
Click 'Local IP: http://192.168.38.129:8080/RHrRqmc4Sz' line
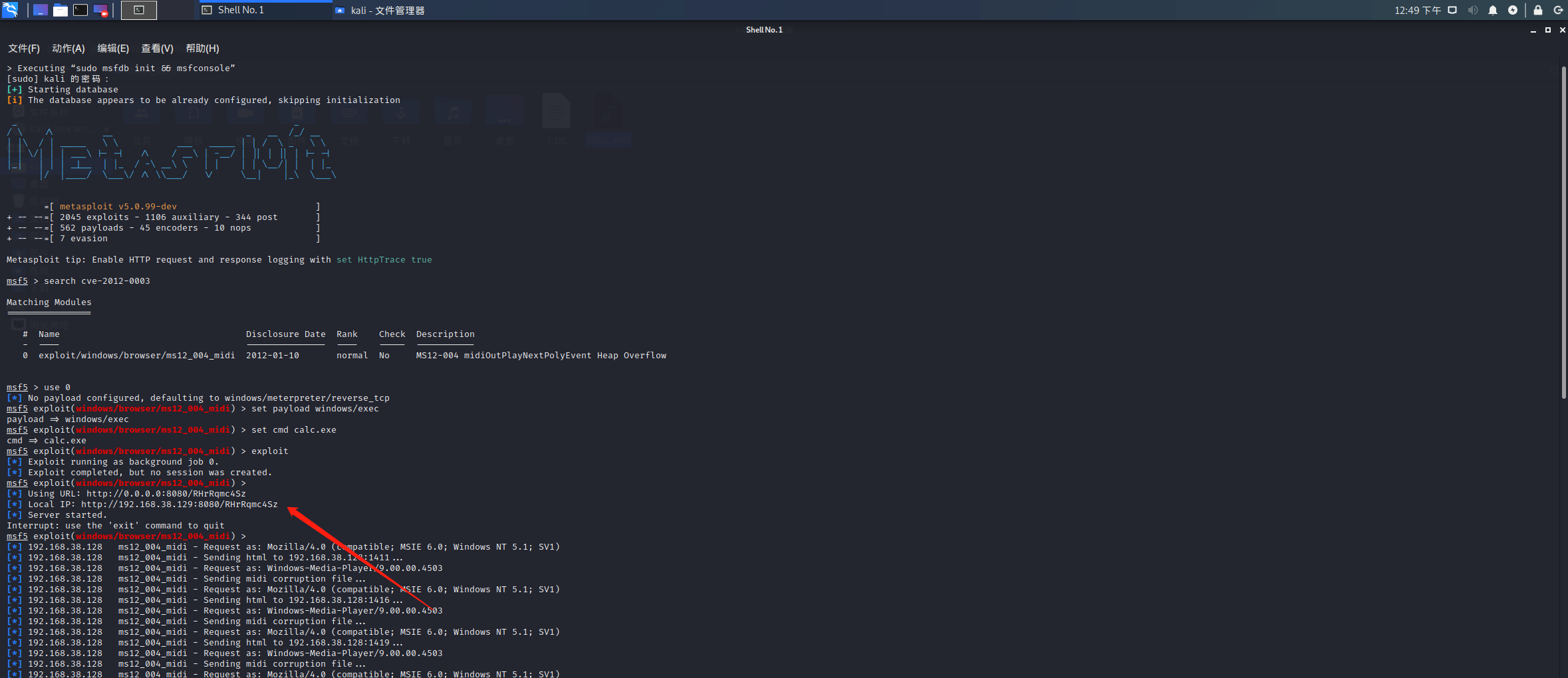tap(142, 505)
